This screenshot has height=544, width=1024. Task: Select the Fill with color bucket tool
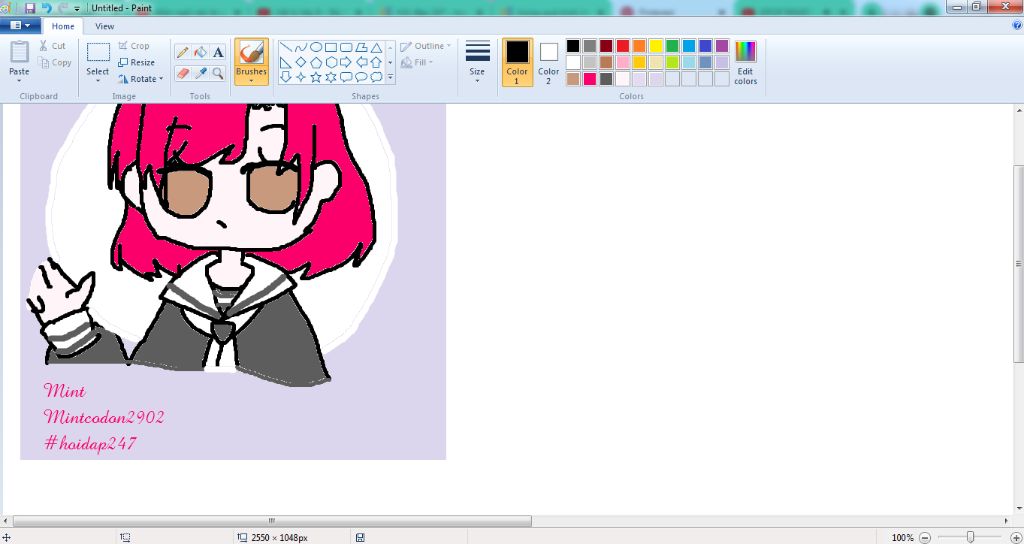pyautogui.click(x=200, y=52)
